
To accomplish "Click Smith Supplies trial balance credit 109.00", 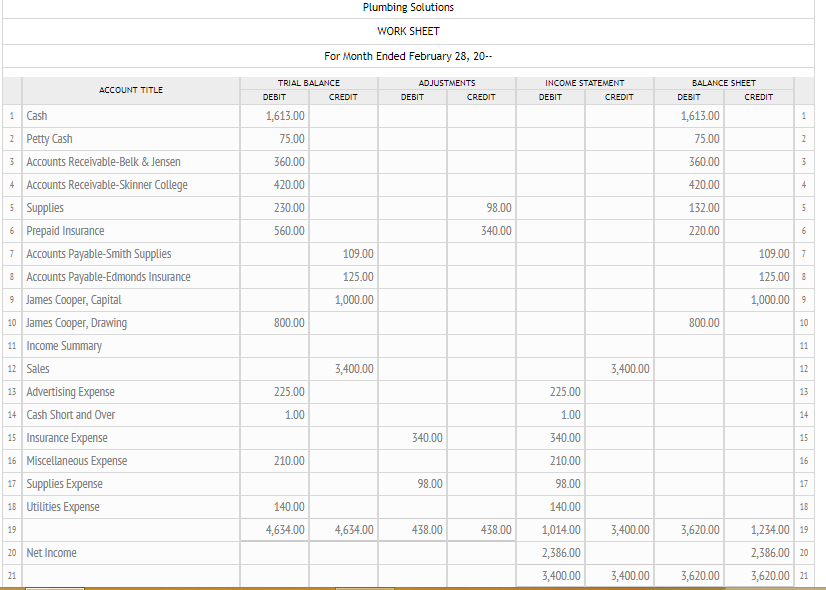I will 343,254.
